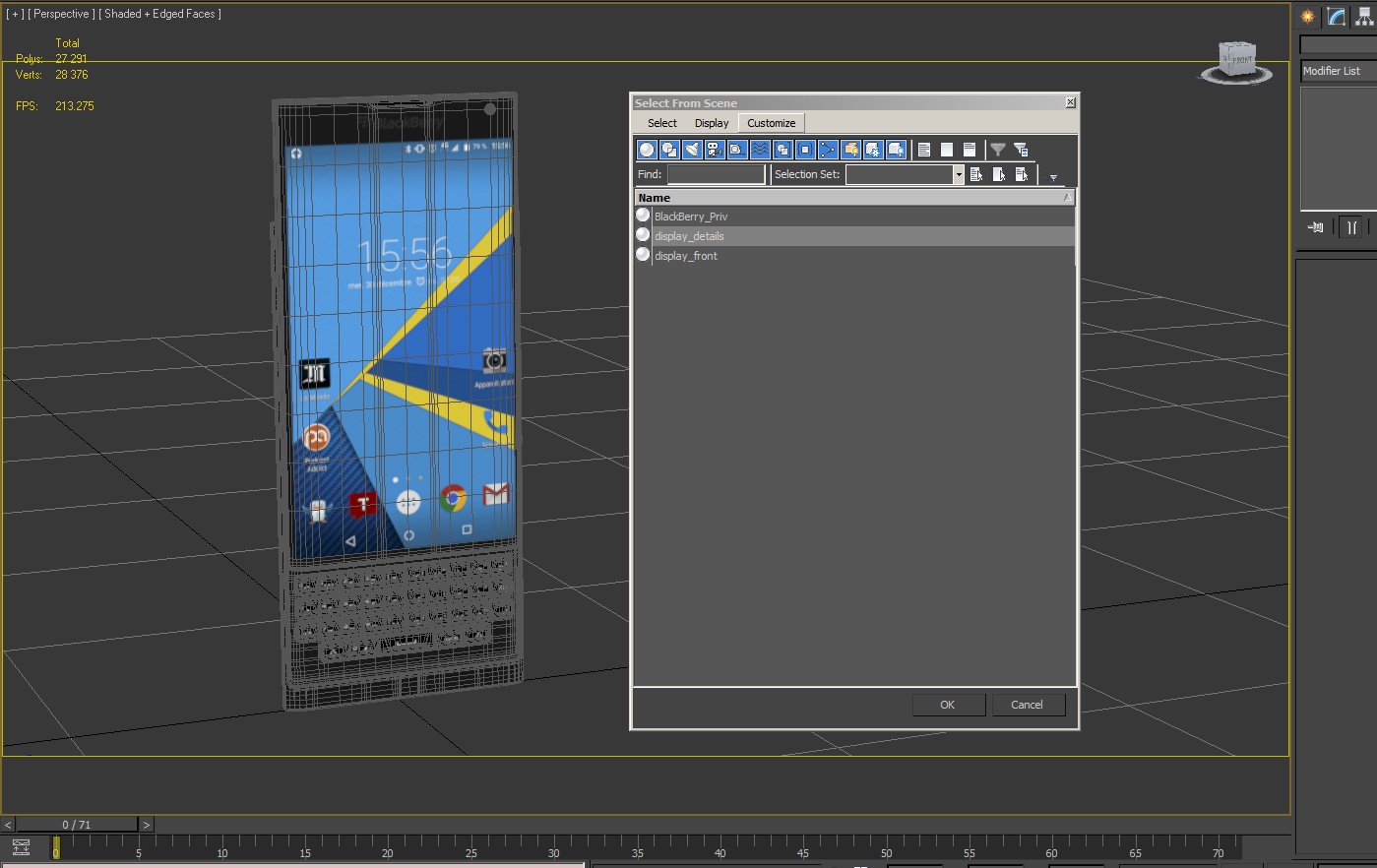Open the viewport [+] menu
Image resolution: width=1377 pixels, height=868 pixels.
coord(15,14)
